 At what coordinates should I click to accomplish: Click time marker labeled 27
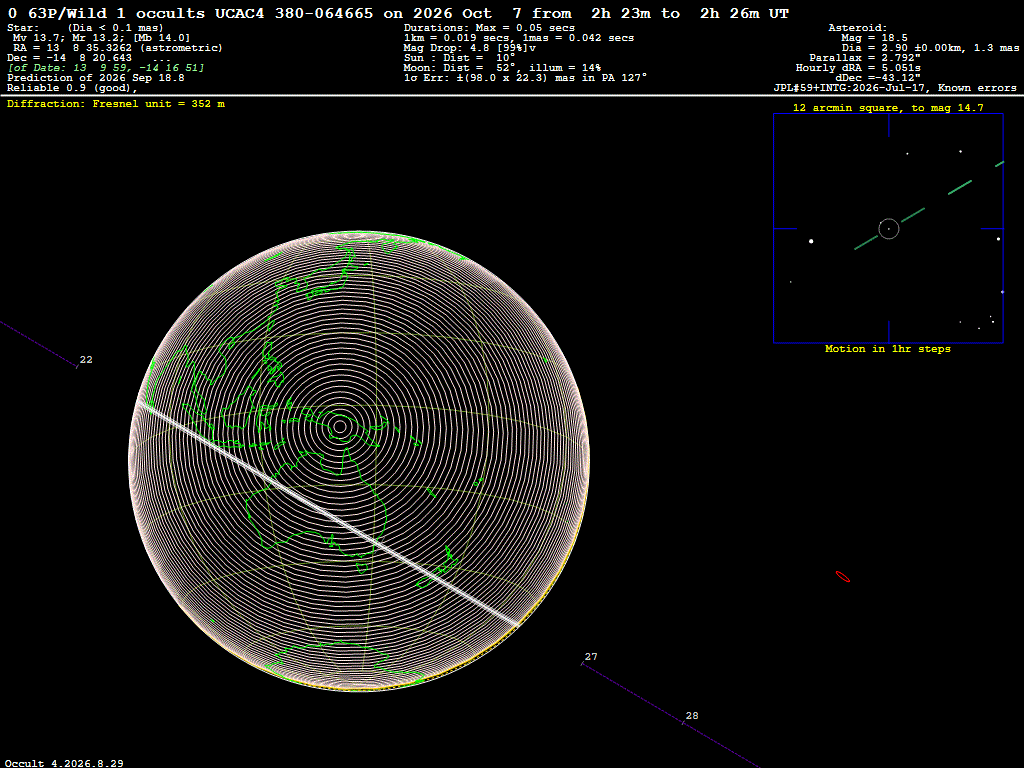pos(590,657)
